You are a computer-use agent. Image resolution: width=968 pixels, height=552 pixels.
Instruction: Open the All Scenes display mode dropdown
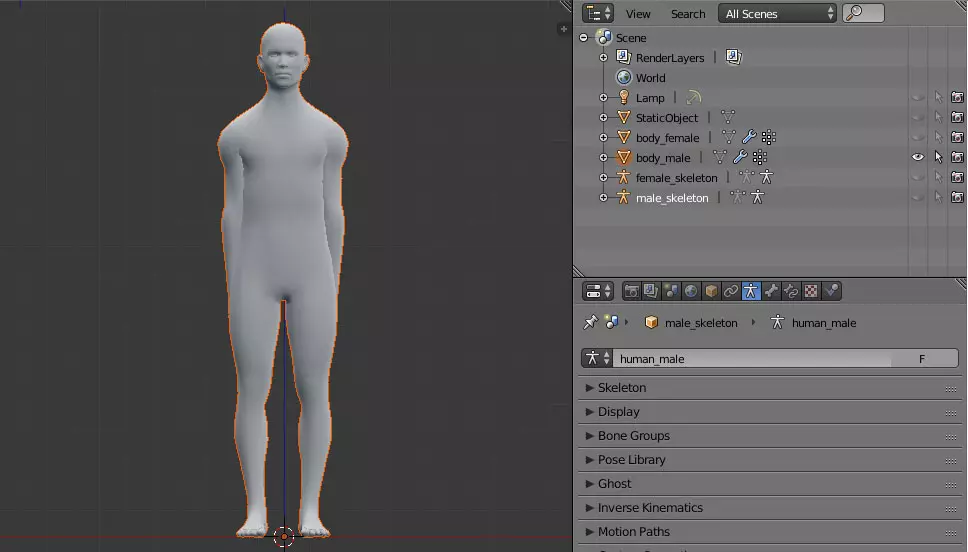[778, 13]
